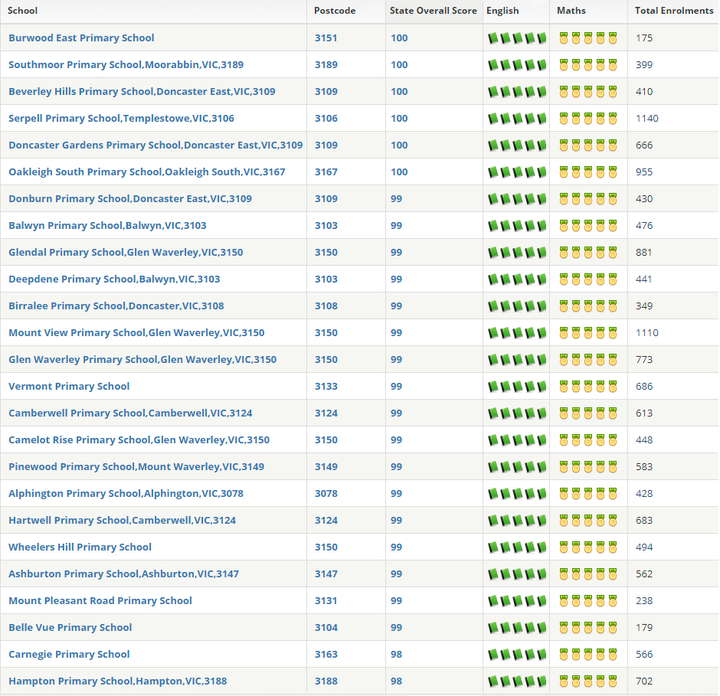Click English book rating for Birralee Primary
The width and height of the screenshot is (720, 696).
517,306
